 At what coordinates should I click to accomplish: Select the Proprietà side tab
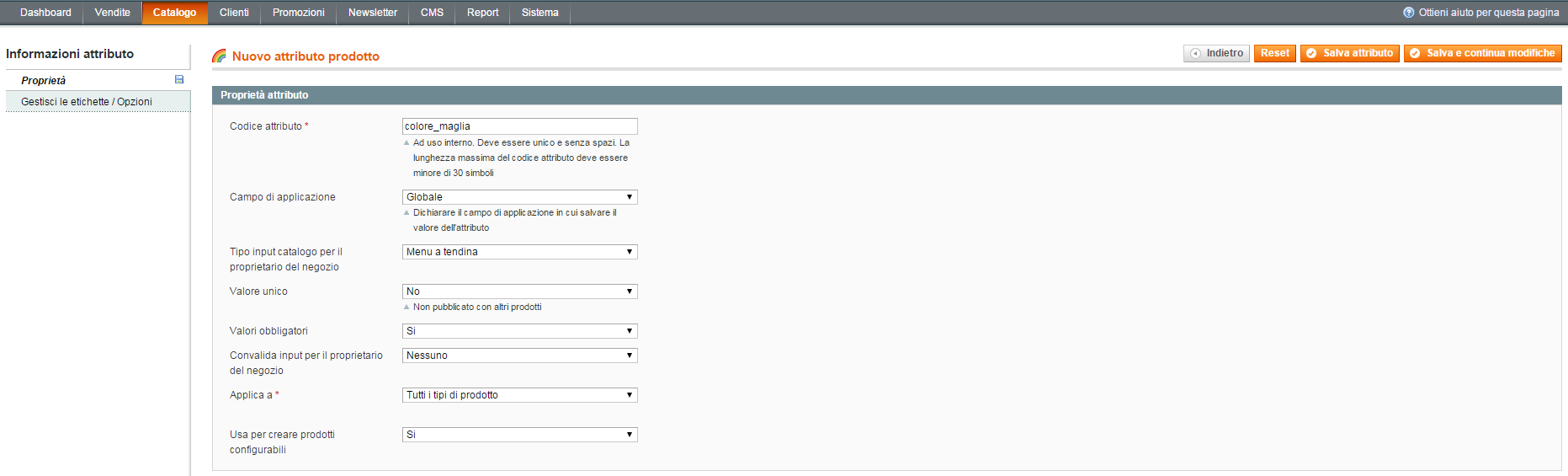coord(98,80)
